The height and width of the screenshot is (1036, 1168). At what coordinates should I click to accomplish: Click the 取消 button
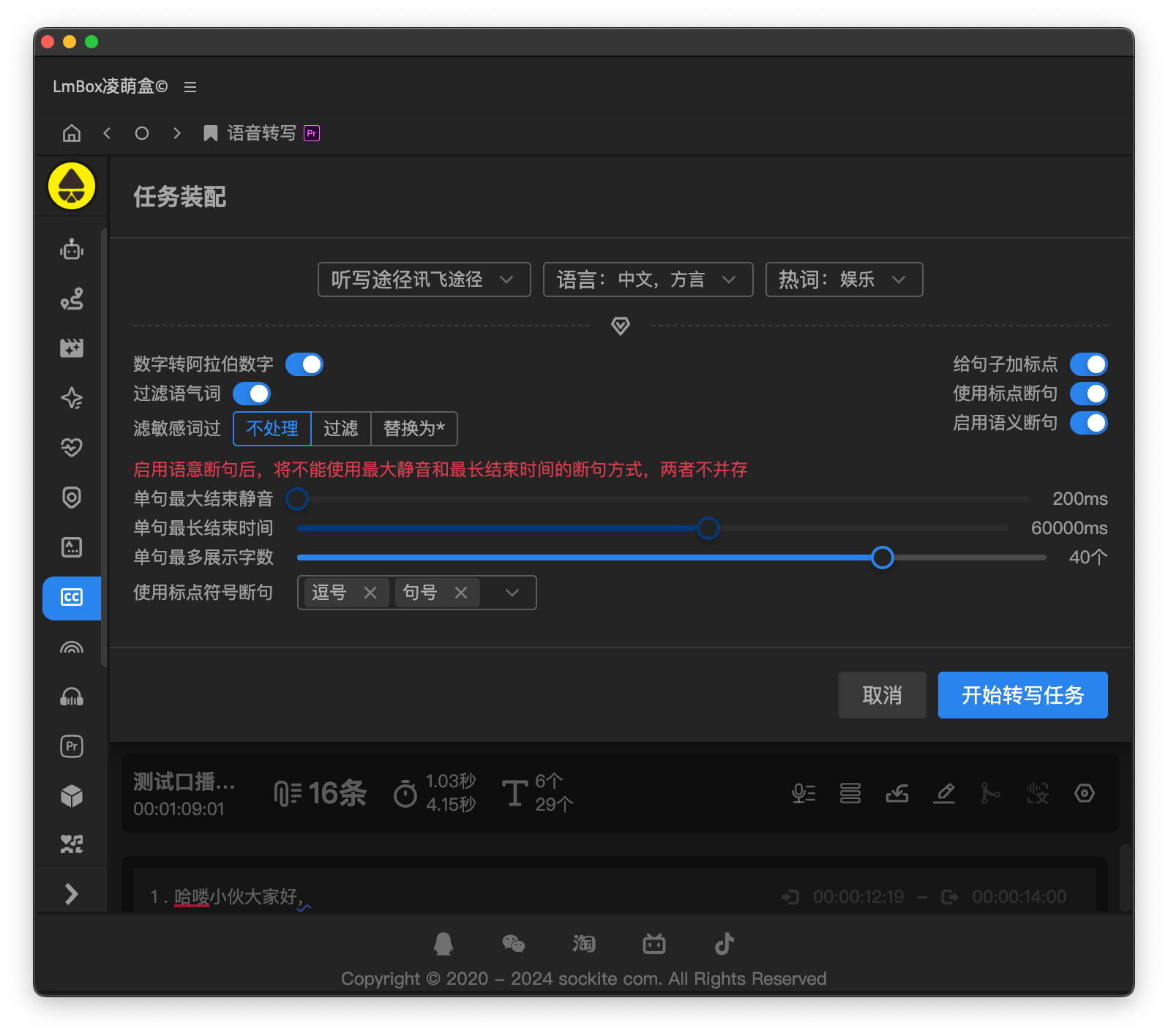883,695
